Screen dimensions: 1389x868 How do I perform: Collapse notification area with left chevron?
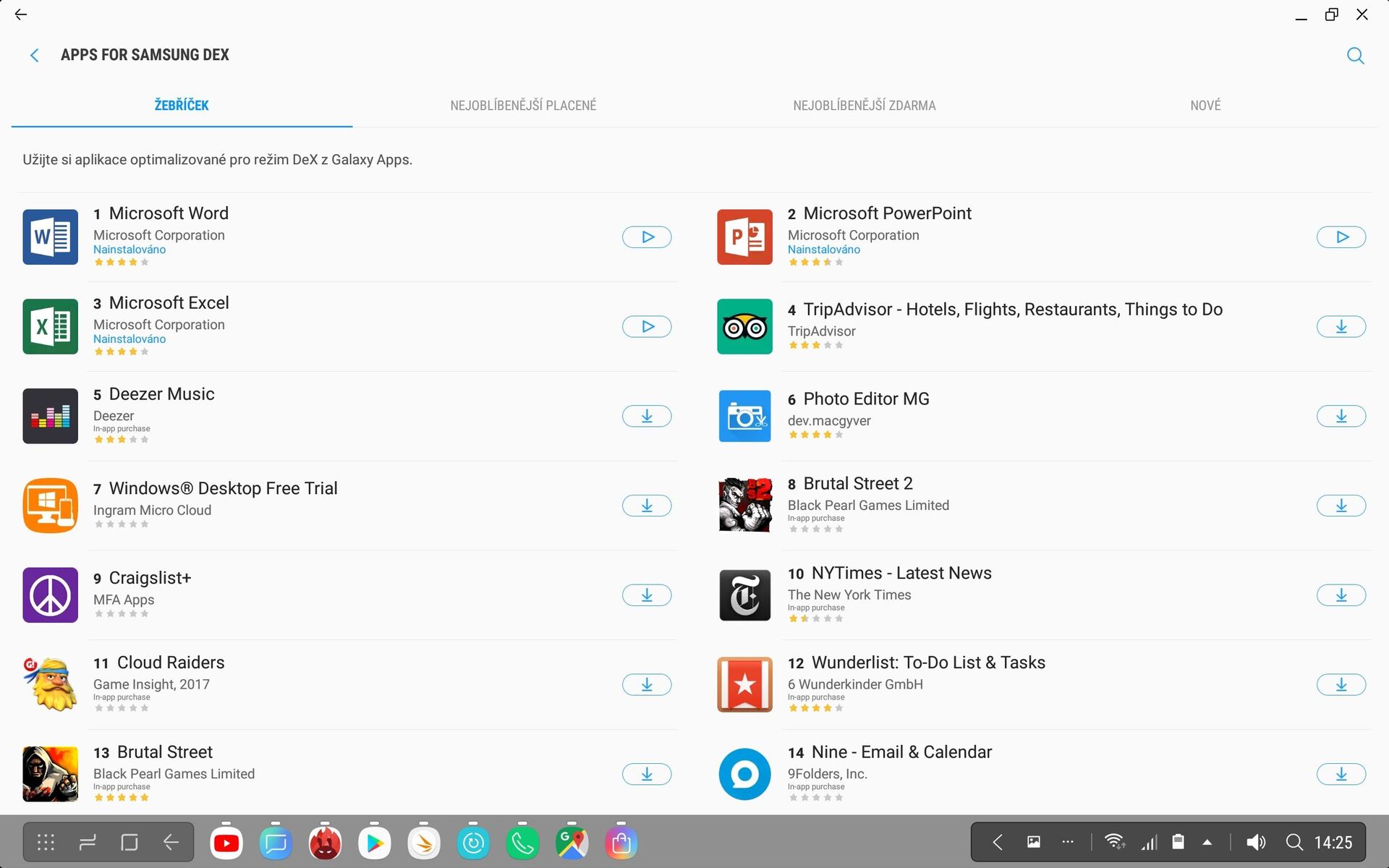[x=998, y=843]
